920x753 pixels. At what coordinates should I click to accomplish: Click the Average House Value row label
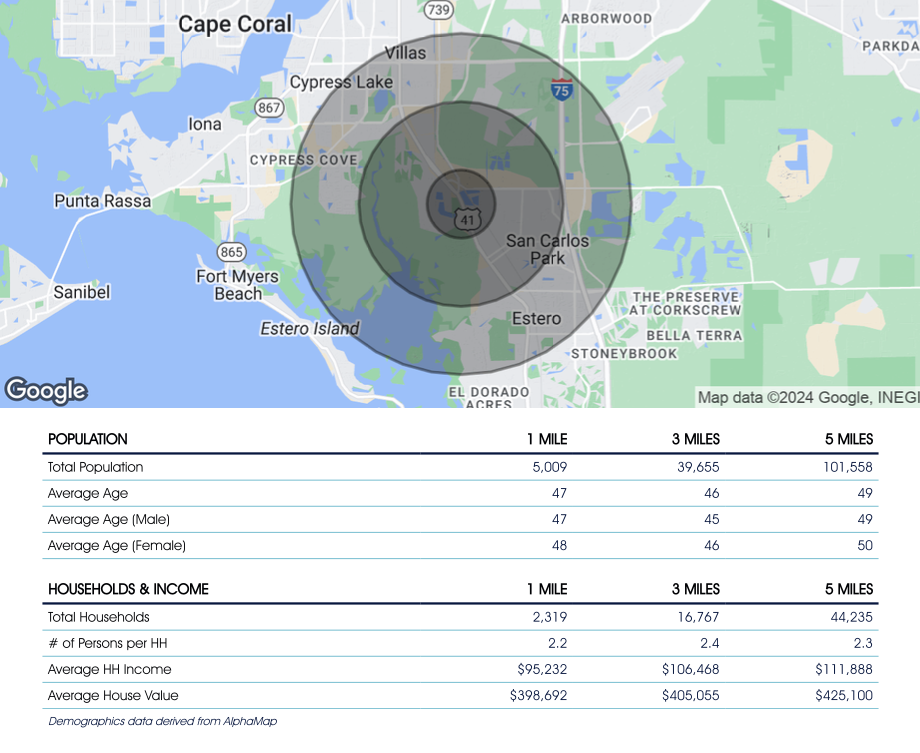pyautogui.click(x=113, y=695)
